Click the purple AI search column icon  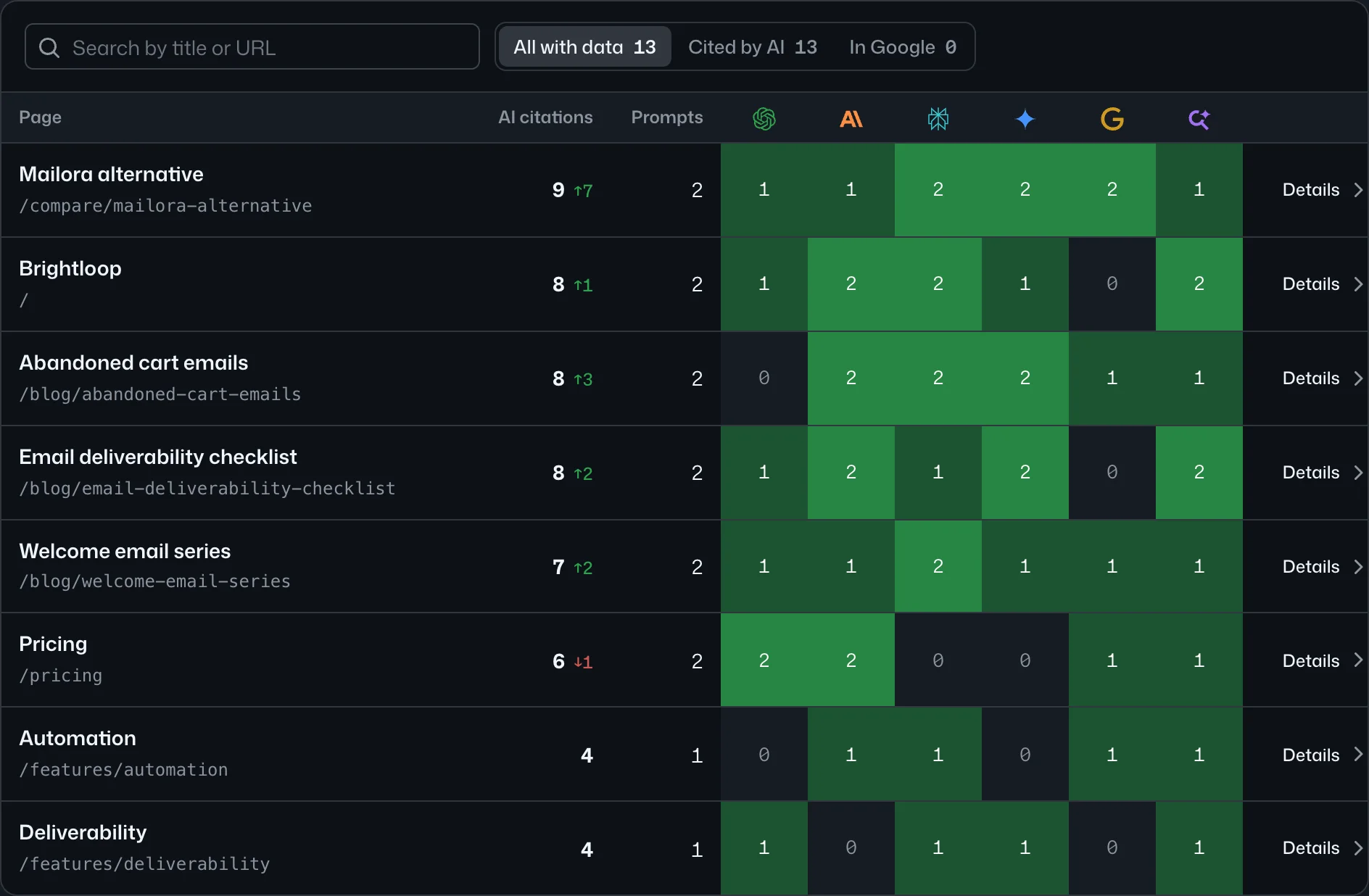click(1199, 118)
